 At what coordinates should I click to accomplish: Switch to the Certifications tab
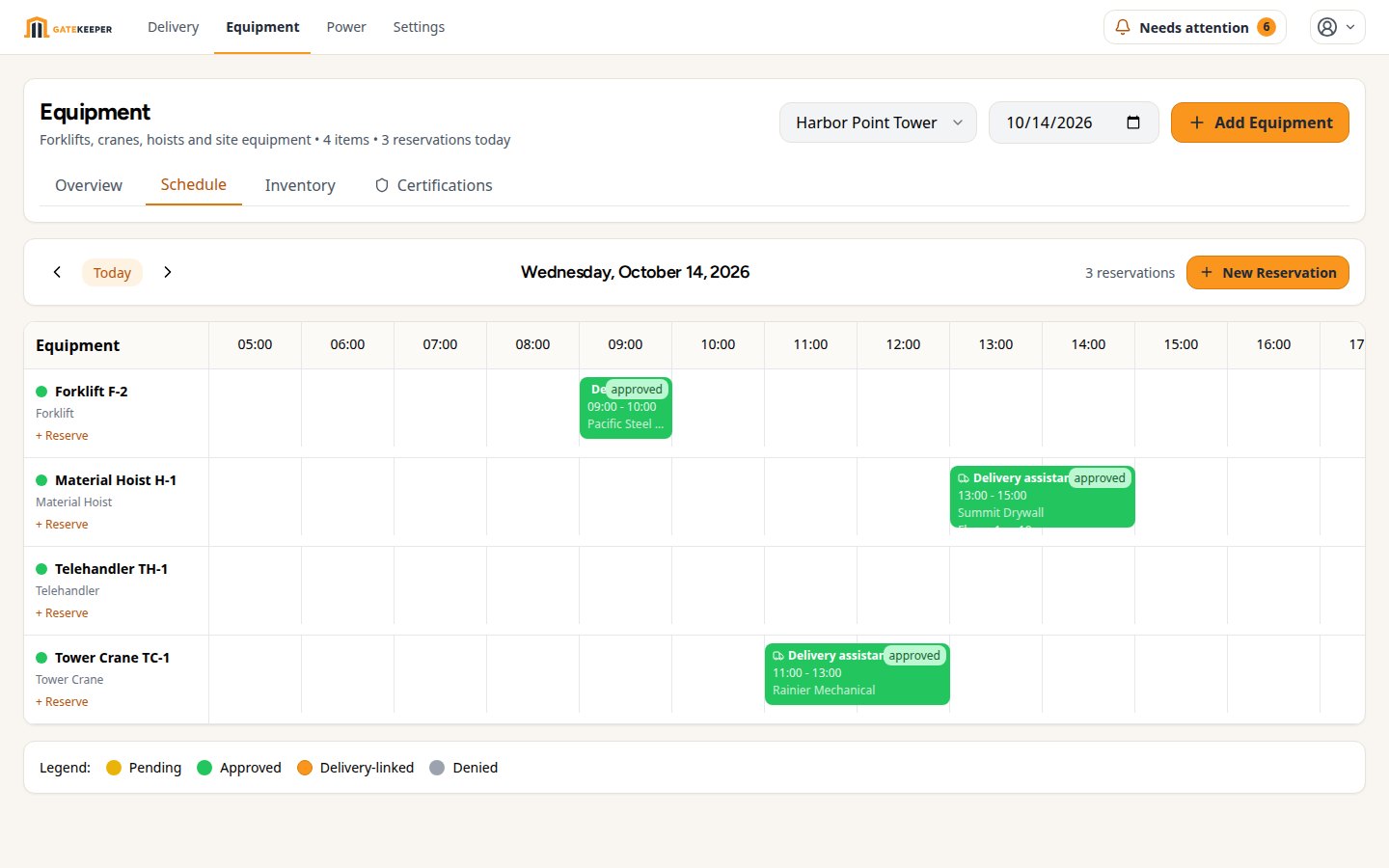[x=434, y=185]
